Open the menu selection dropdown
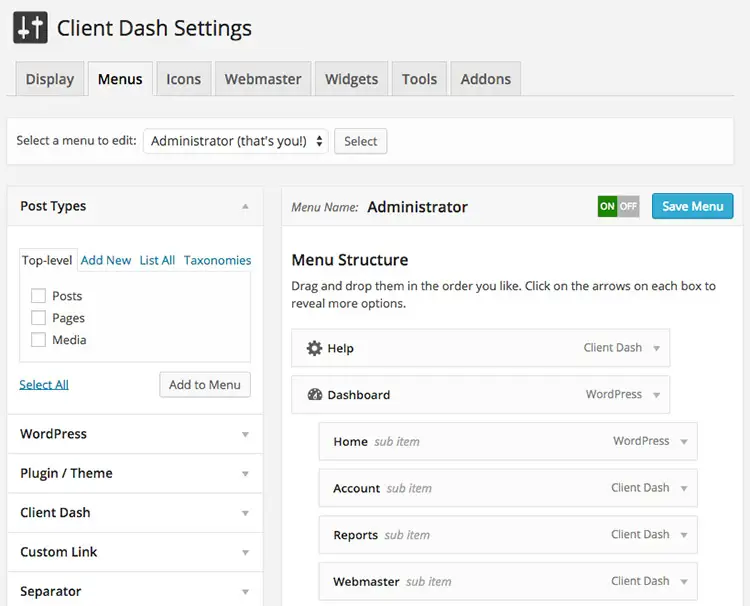The image size is (750, 606). tap(236, 141)
